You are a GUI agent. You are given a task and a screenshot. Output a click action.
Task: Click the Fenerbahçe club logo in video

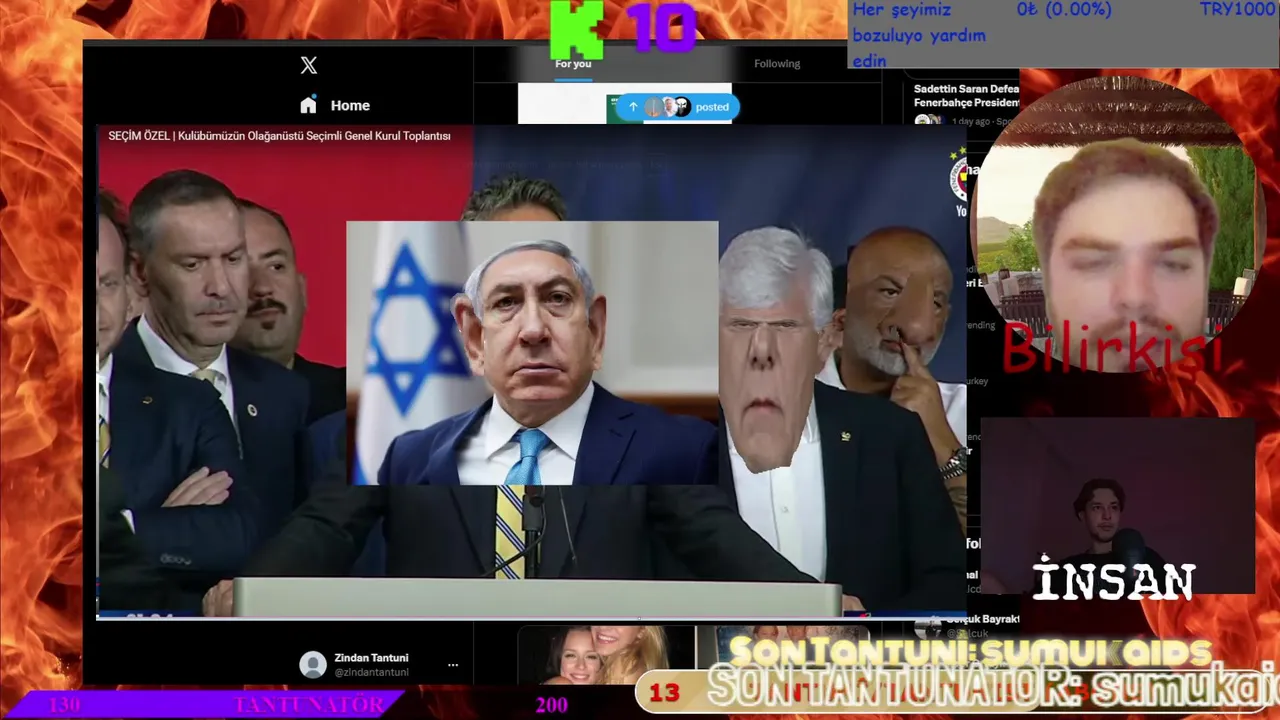[959, 178]
